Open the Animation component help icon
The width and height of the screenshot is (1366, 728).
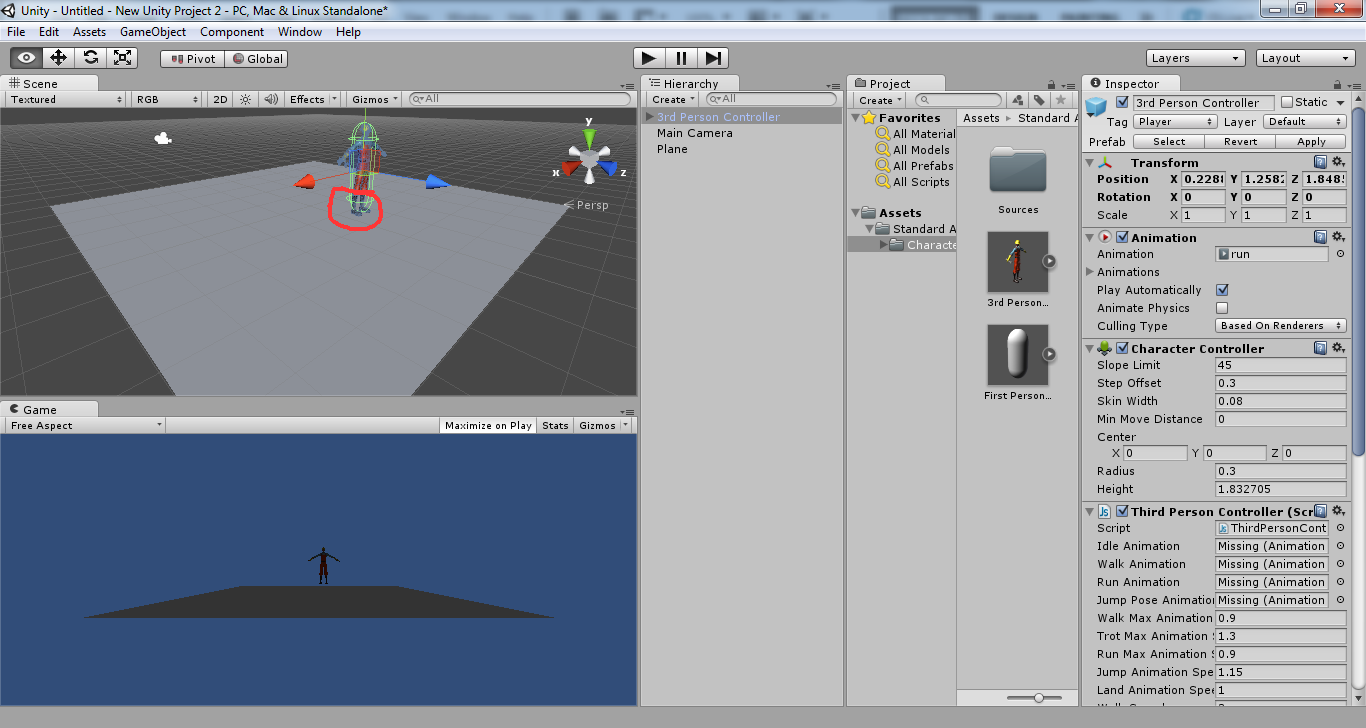pos(1320,237)
